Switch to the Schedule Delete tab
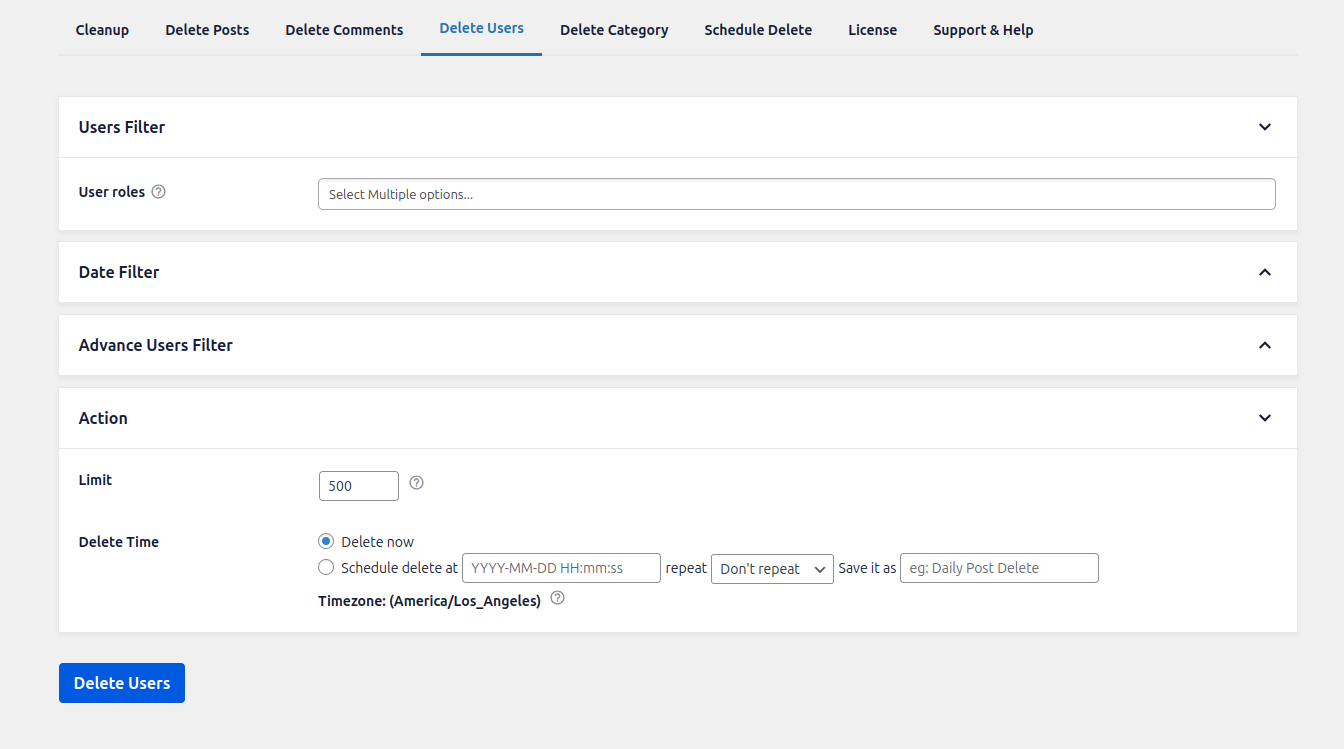 (x=758, y=30)
